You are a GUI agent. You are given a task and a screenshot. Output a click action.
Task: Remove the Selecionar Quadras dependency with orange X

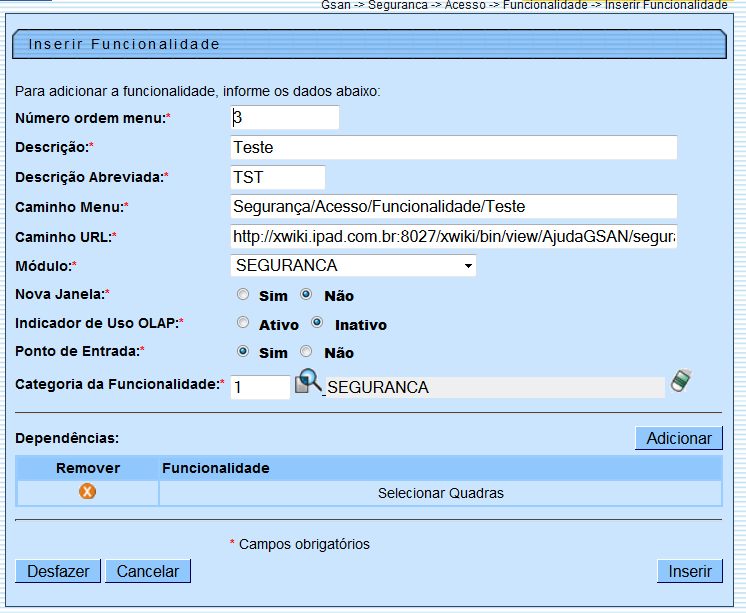(x=88, y=492)
